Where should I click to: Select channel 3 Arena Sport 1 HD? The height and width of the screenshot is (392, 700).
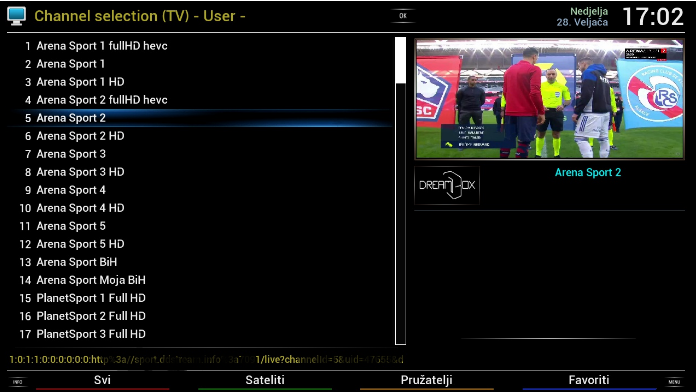[200, 82]
